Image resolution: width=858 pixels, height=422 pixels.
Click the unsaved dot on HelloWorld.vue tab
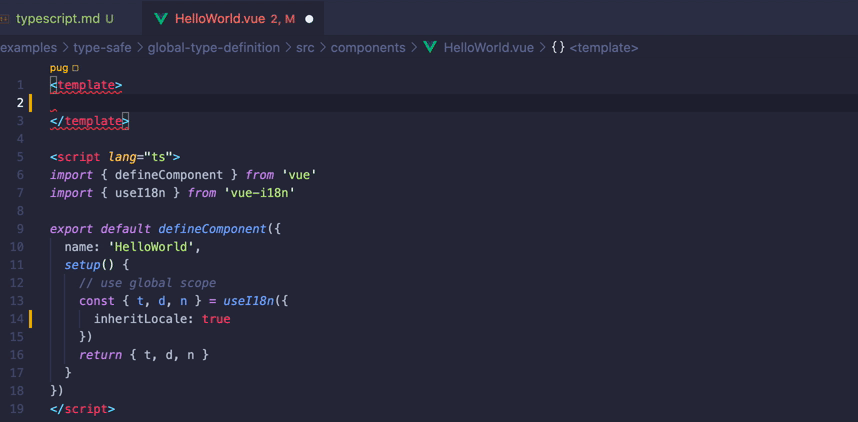tap(309, 19)
